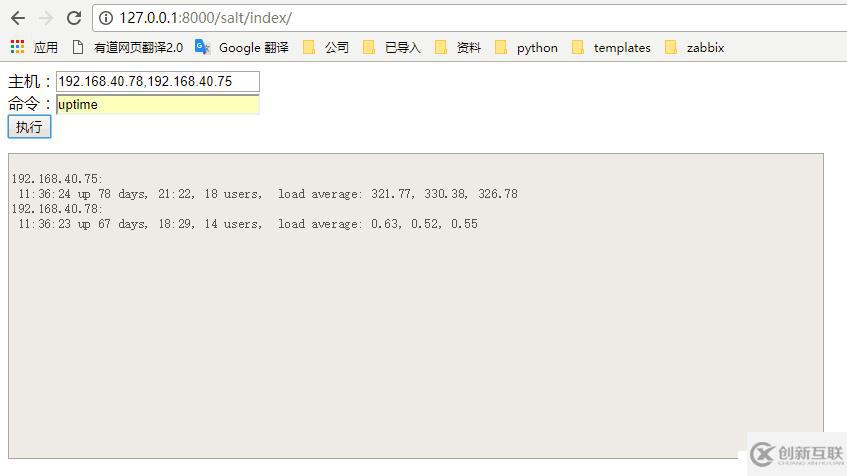Click inside the command output text area
847x476 pixels.
click(x=415, y=306)
